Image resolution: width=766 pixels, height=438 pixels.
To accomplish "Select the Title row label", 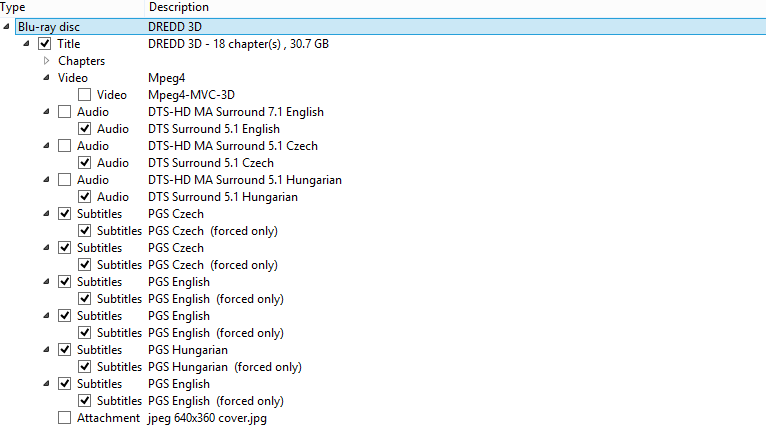I will pos(68,44).
